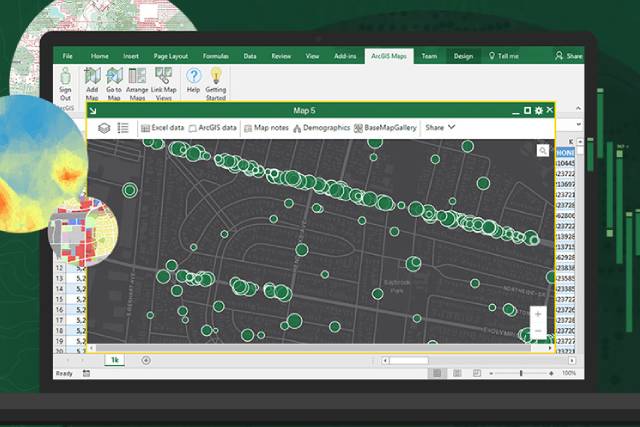Select the 1k sheet tab
This screenshot has width=640, height=427.
click(115, 360)
